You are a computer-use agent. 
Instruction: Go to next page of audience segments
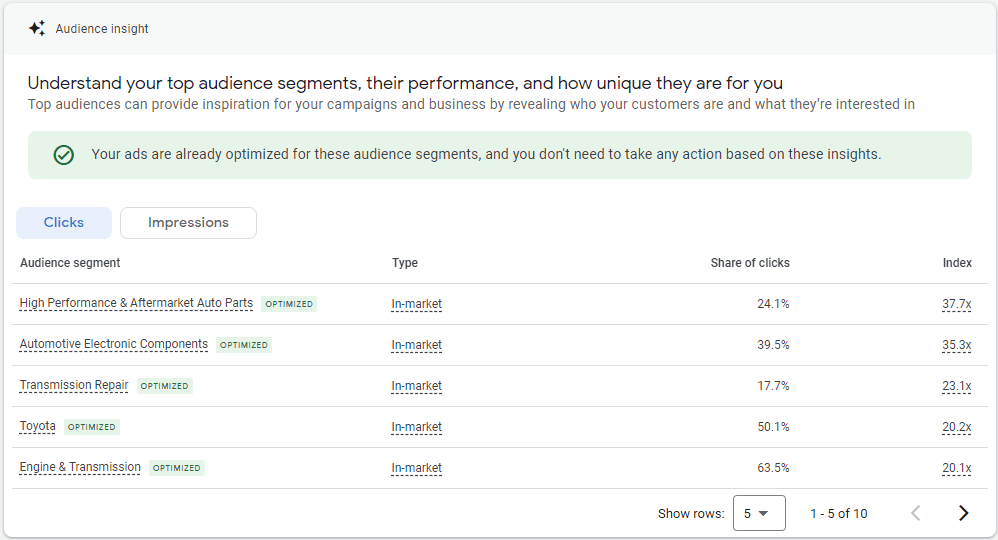click(x=964, y=513)
